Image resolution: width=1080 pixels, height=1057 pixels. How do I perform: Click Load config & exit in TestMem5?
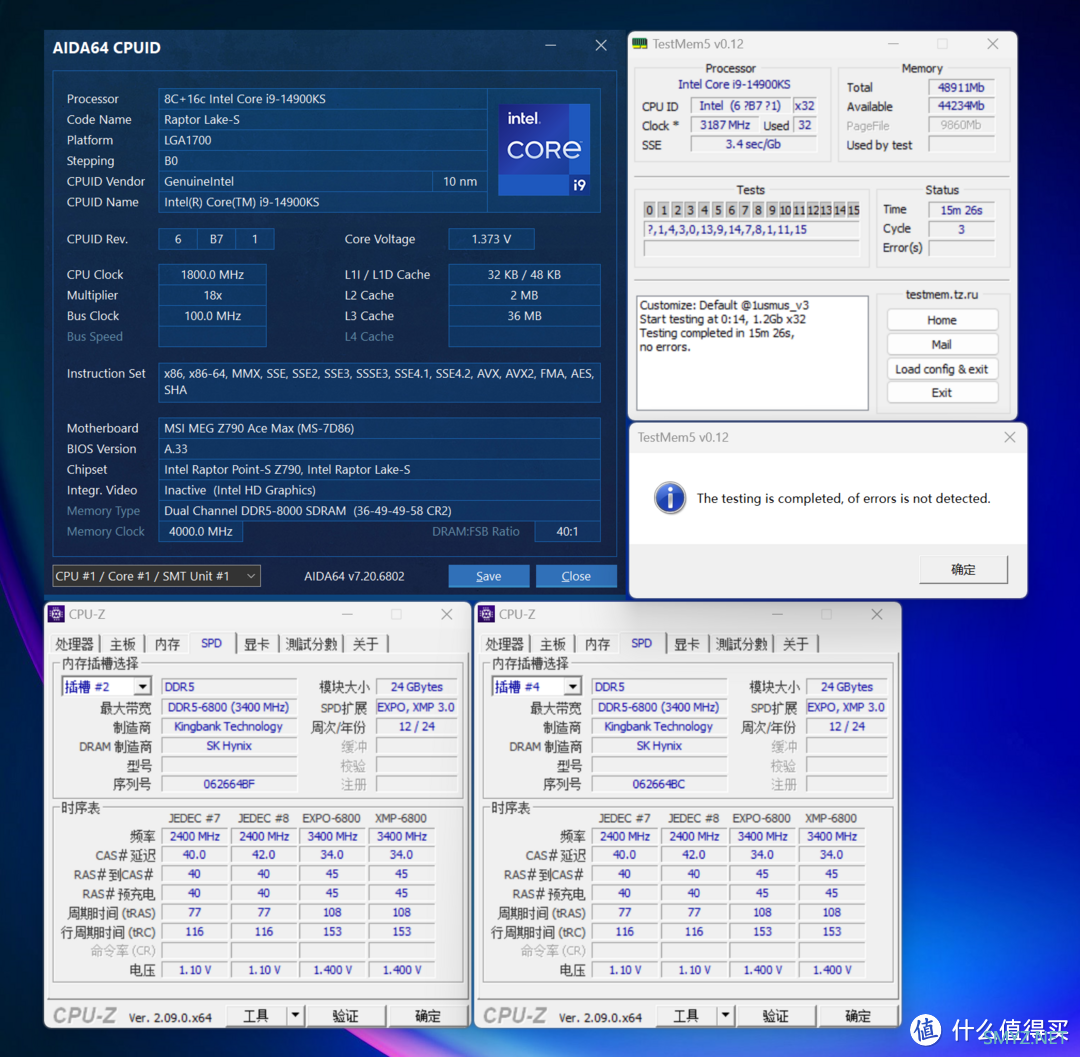tap(942, 369)
